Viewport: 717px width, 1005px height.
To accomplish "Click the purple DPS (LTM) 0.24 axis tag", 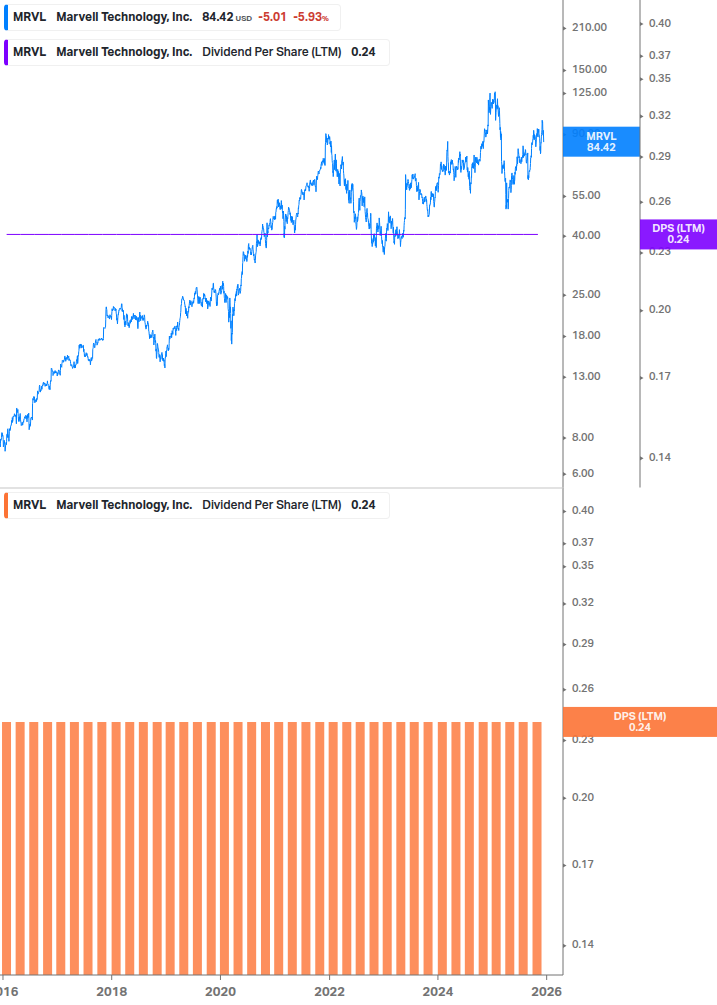I will (678, 234).
